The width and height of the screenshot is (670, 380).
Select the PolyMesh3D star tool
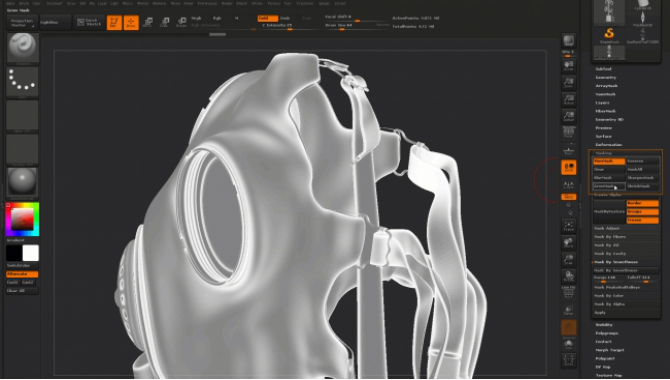pos(643,19)
